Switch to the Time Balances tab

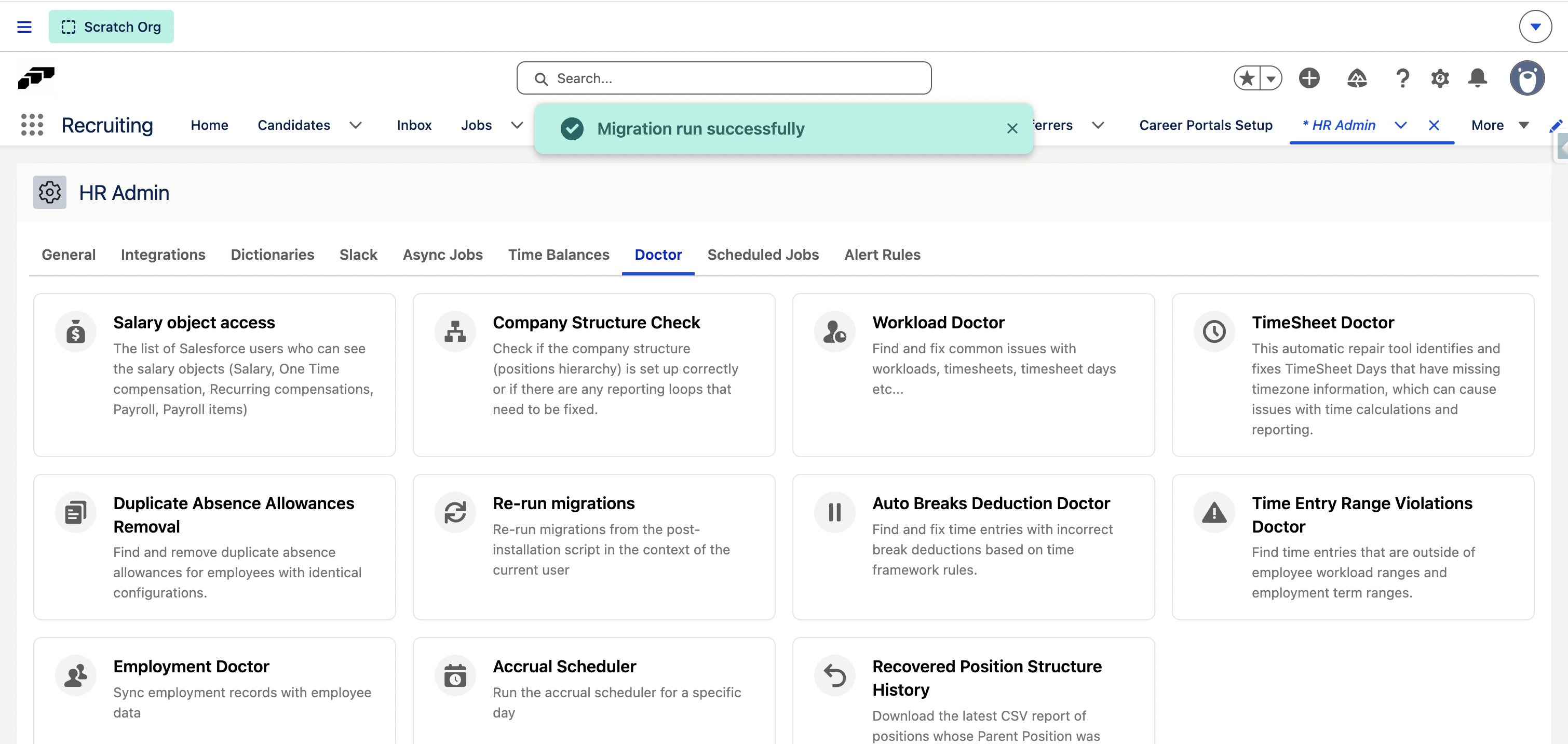(x=558, y=255)
